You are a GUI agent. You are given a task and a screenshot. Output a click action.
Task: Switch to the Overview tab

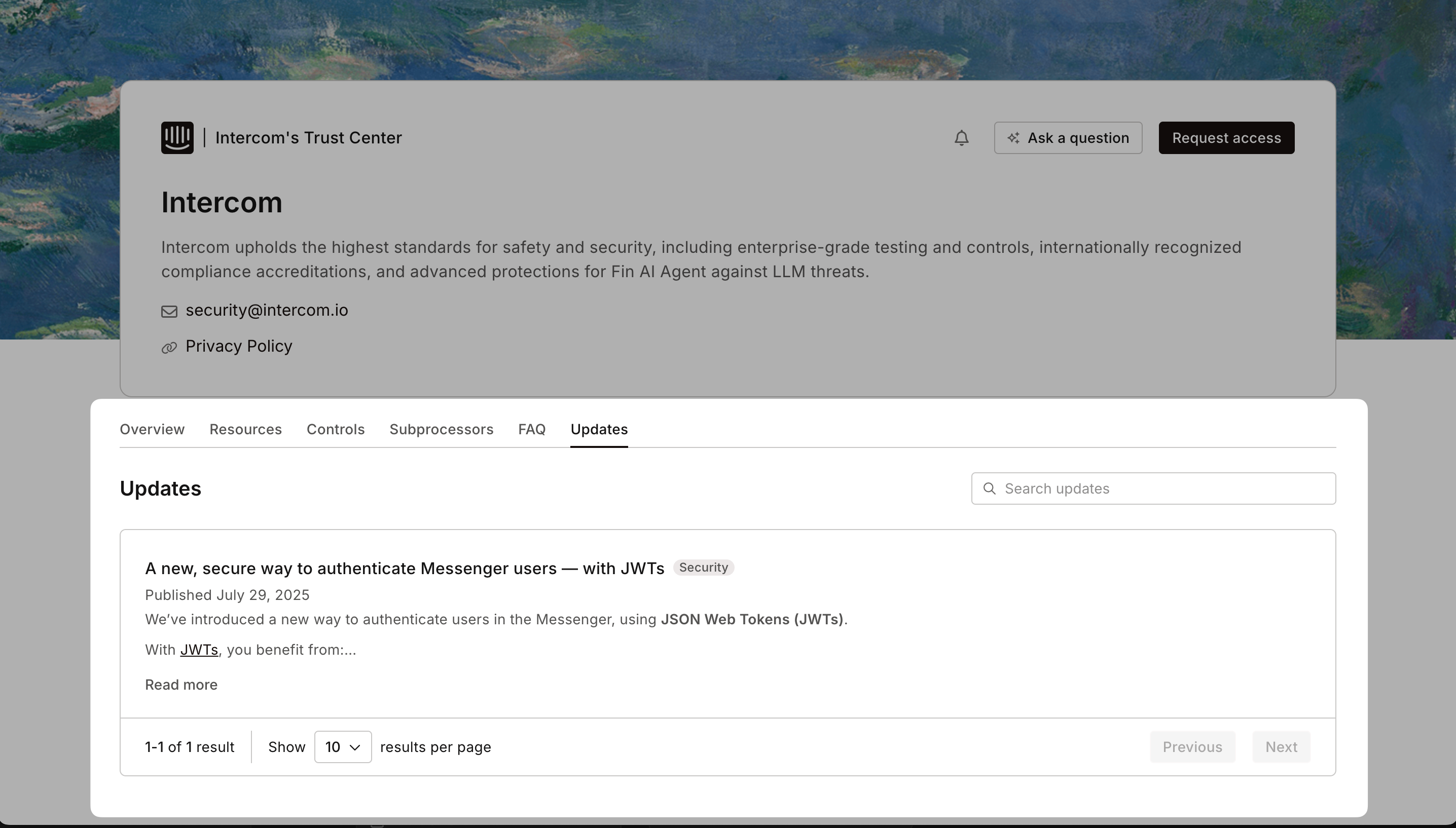(x=152, y=429)
